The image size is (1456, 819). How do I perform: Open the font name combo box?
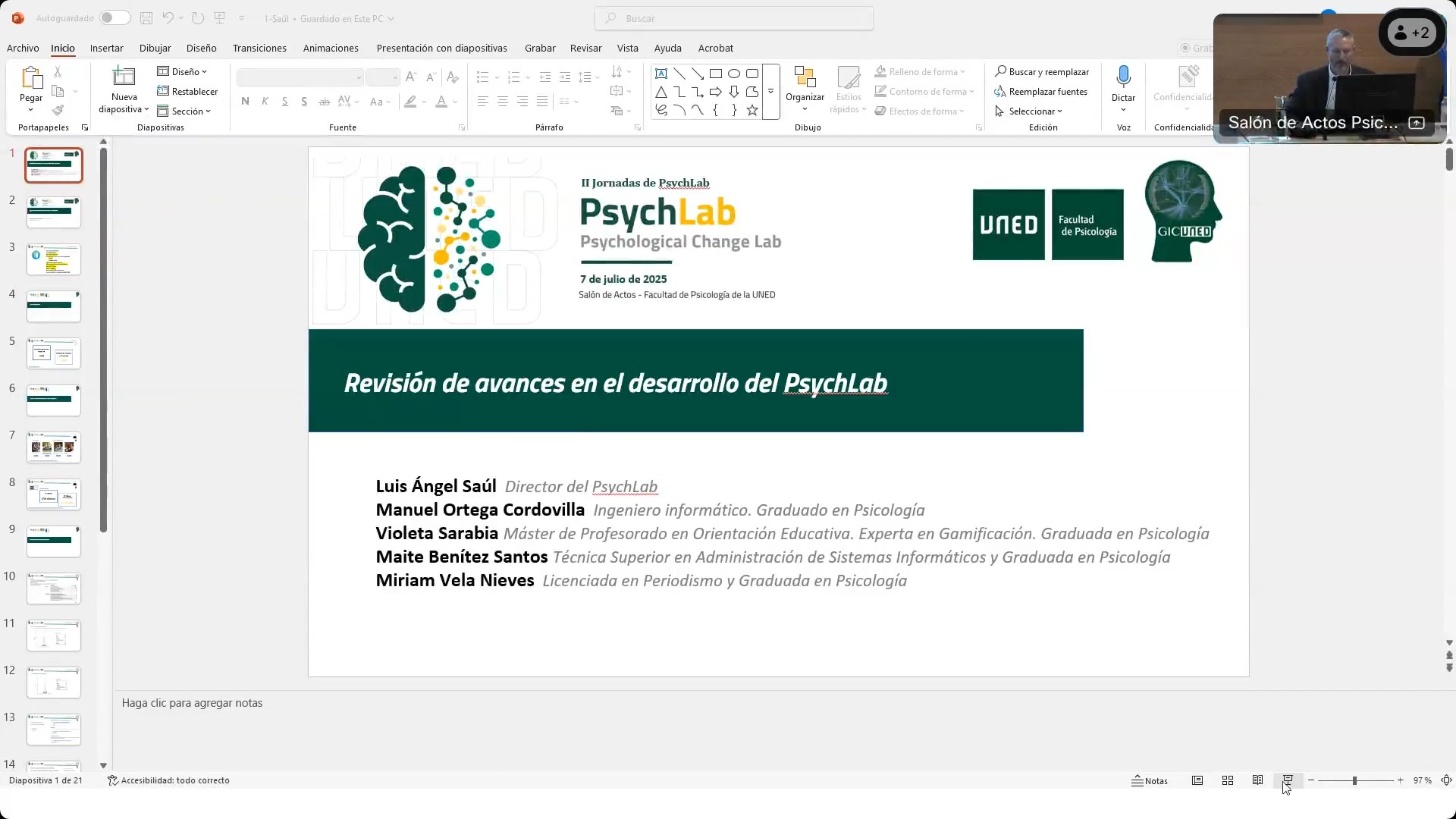coord(300,77)
